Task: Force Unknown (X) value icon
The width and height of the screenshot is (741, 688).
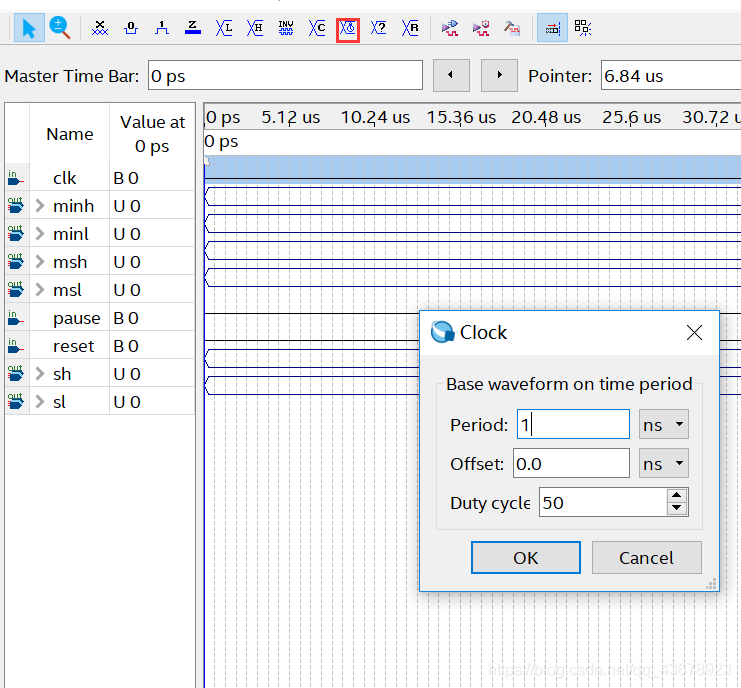Action: (x=100, y=28)
